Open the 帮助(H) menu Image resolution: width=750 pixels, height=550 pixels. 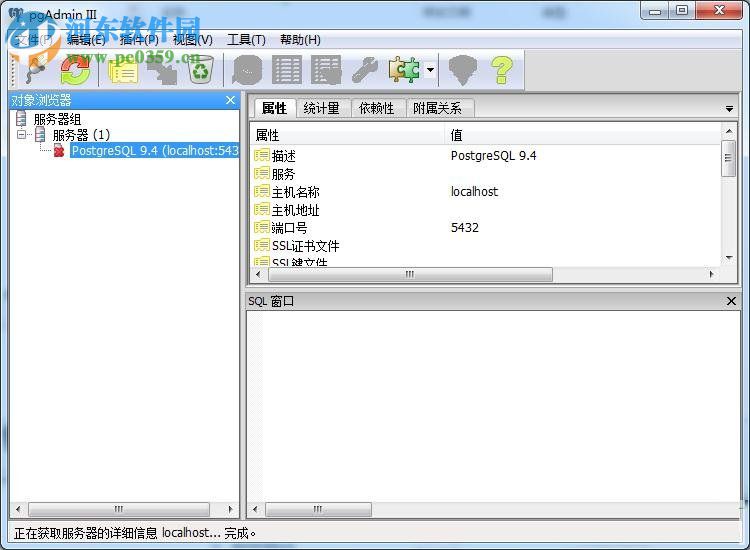[300, 40]
